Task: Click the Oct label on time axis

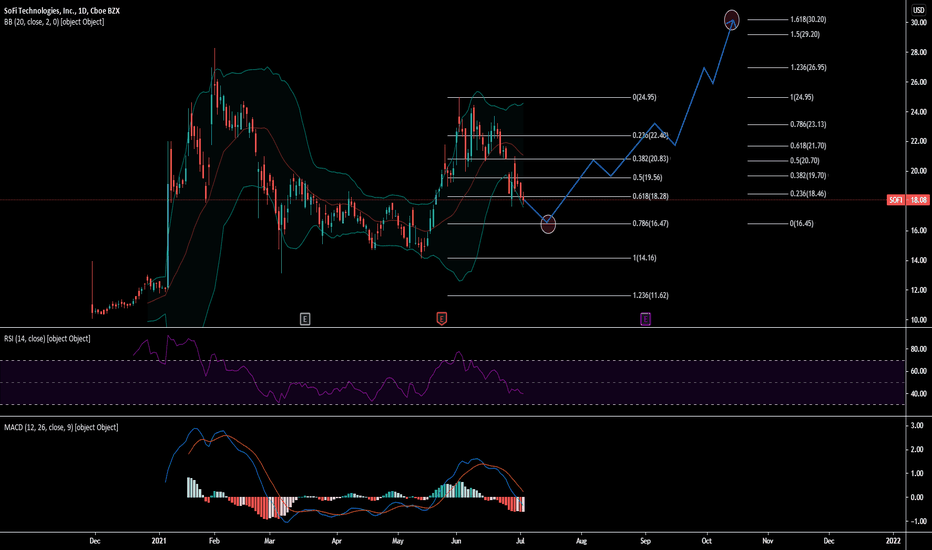Action: 707,541
